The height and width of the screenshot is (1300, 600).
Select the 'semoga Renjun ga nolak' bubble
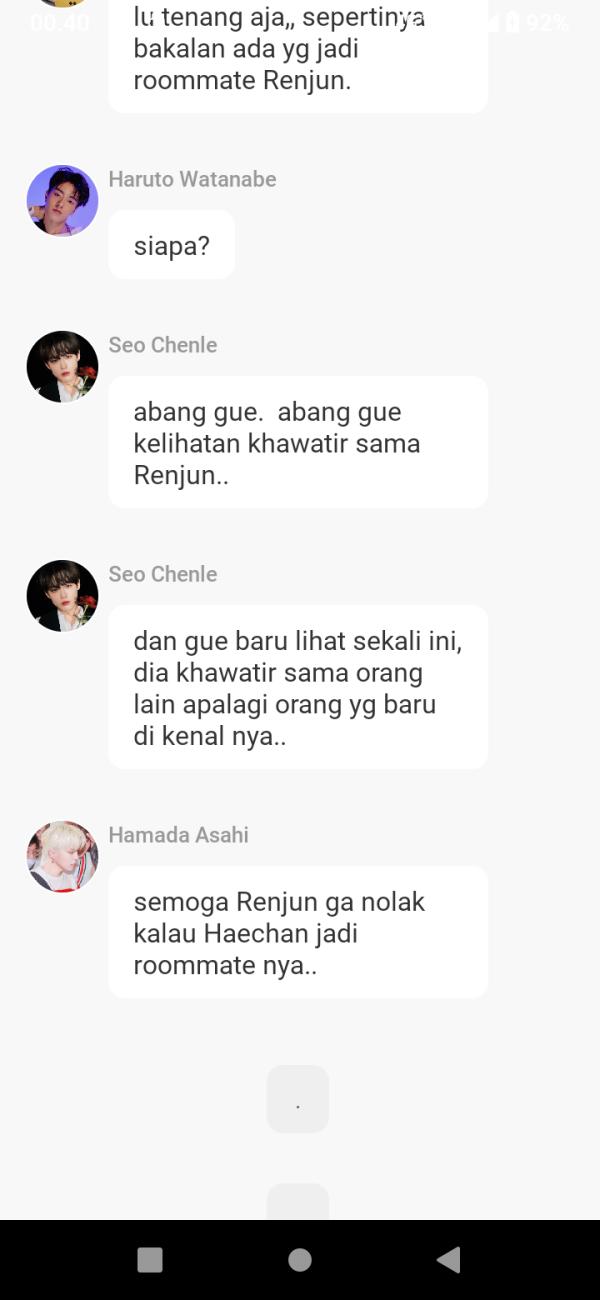[298, 932]
